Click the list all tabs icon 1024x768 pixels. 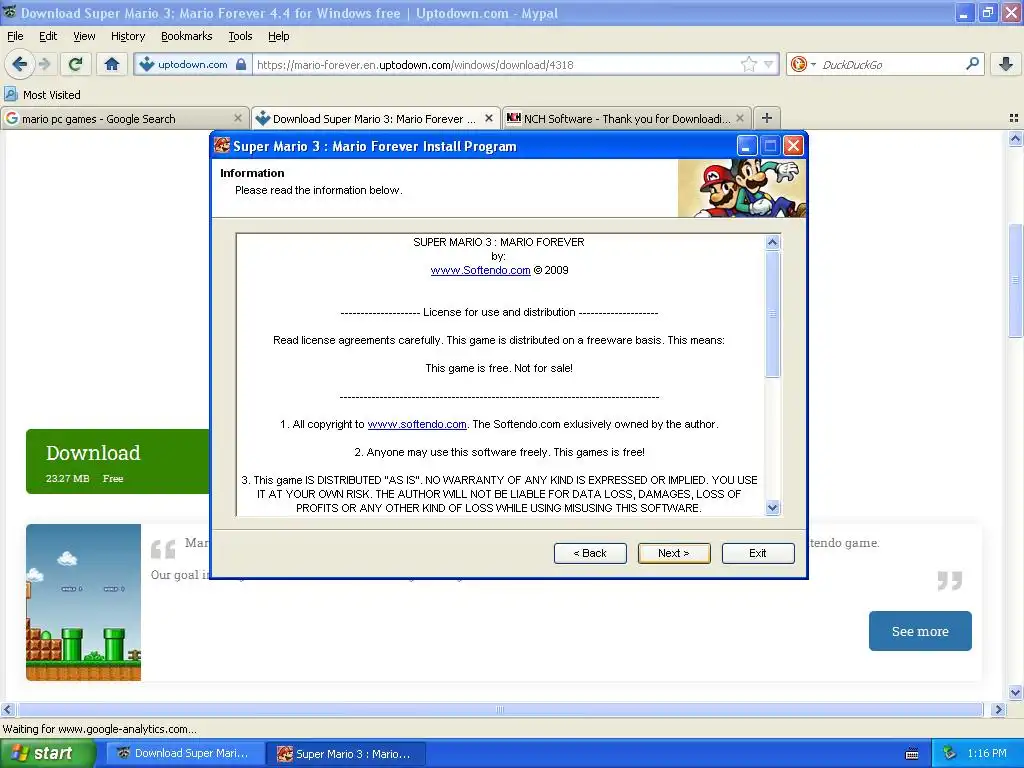click(1014, 118)
